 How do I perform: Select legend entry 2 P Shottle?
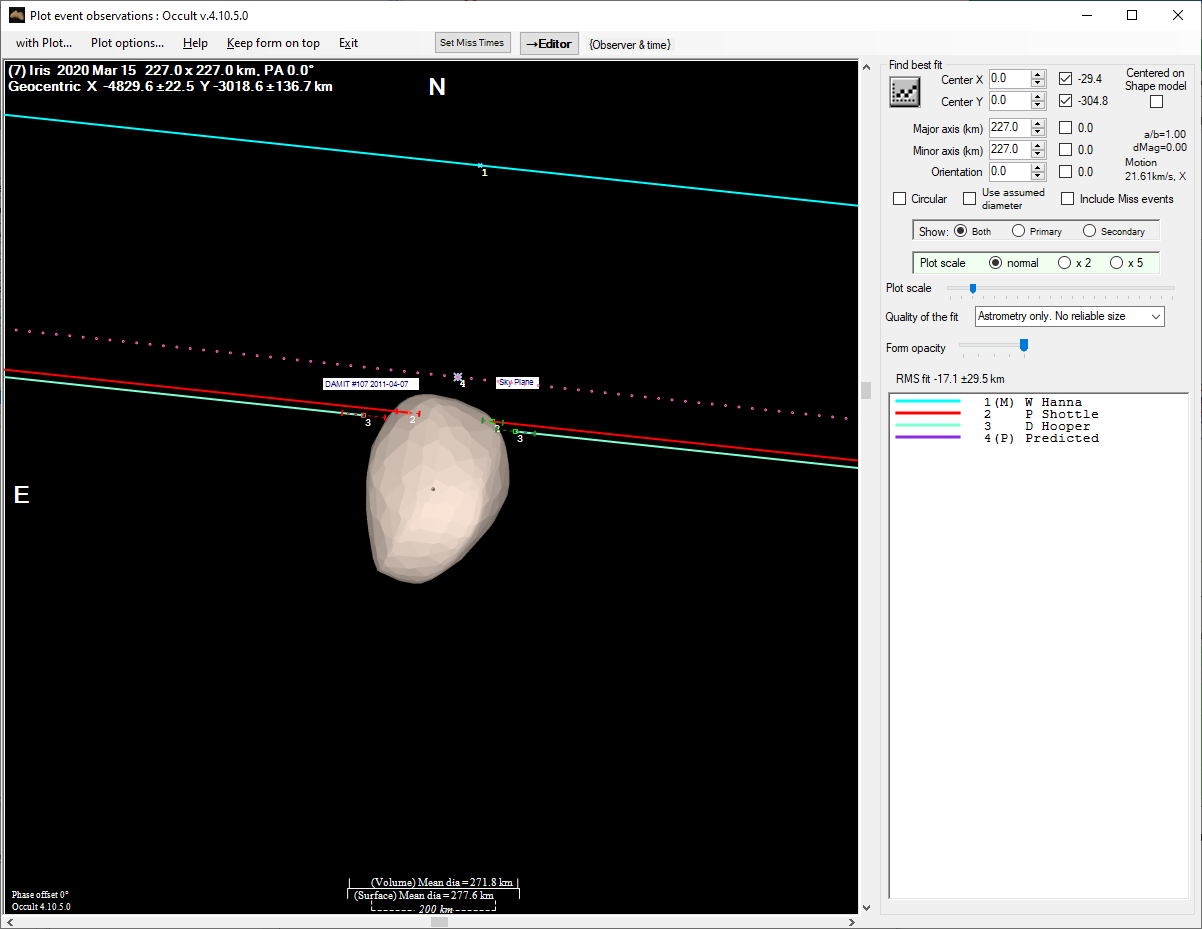pos(1039,414)
